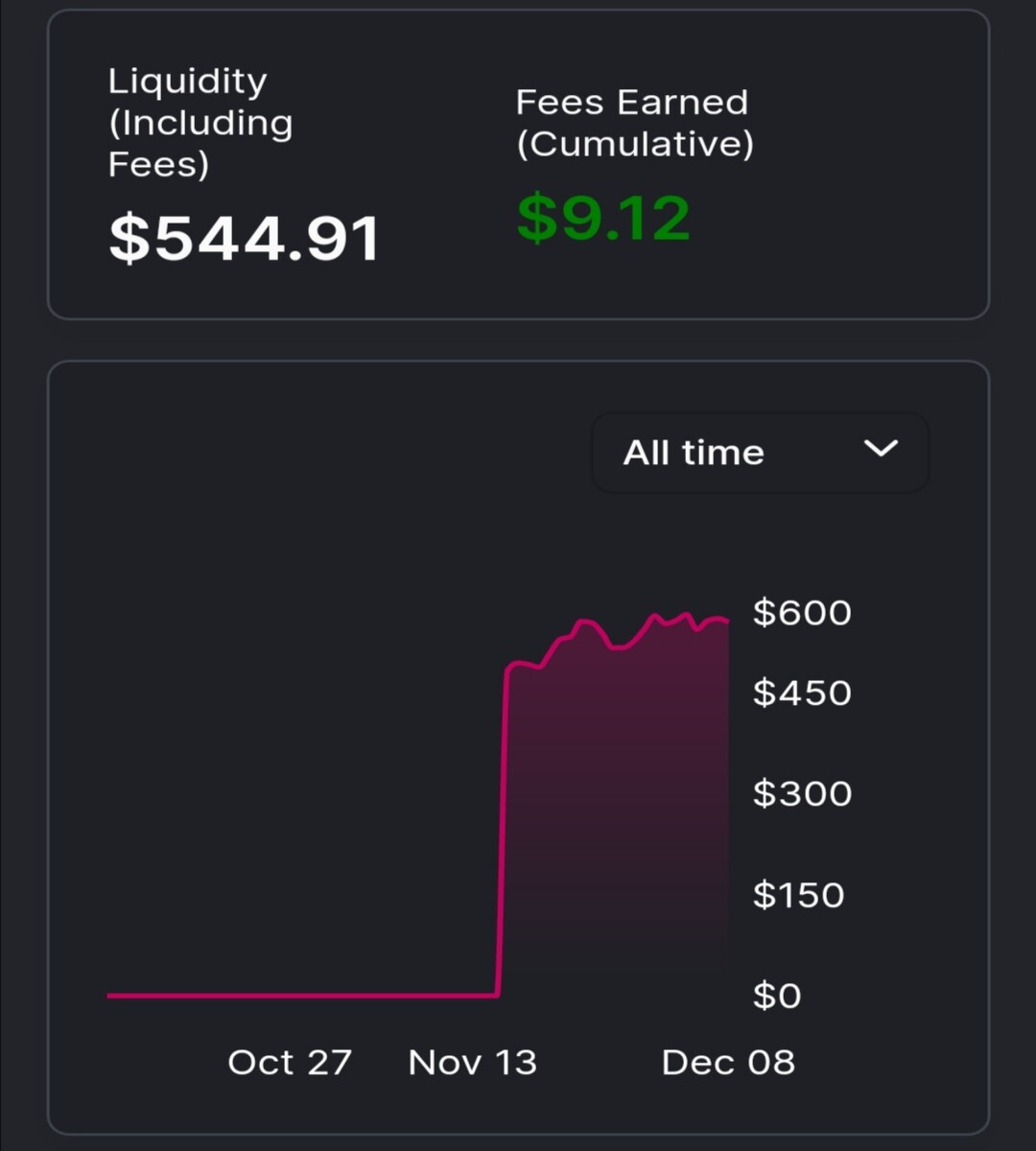
Task: Click the $150 y-axis label
Action: tap(798, 895)
